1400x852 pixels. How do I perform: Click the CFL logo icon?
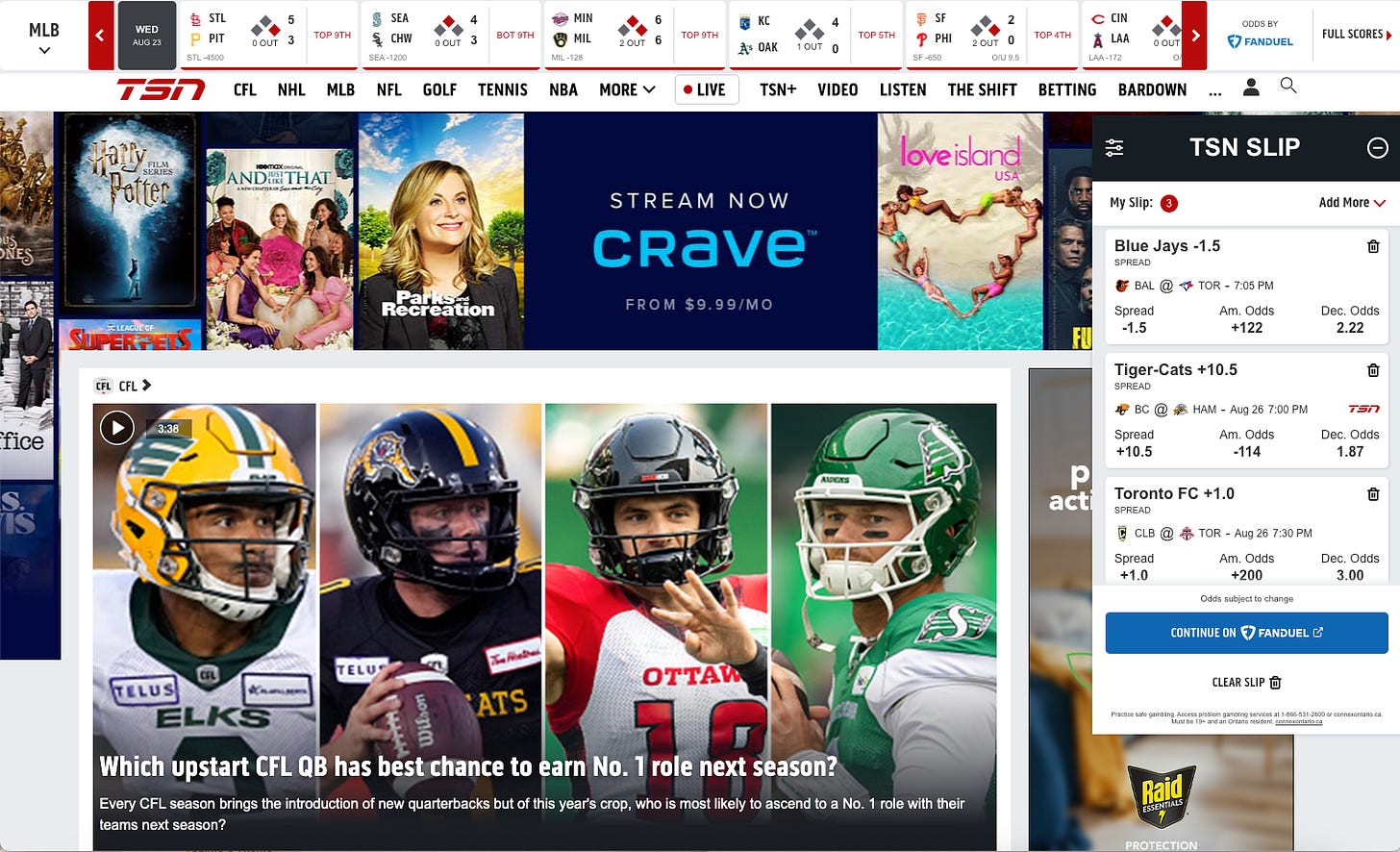(x=104, y=387)
